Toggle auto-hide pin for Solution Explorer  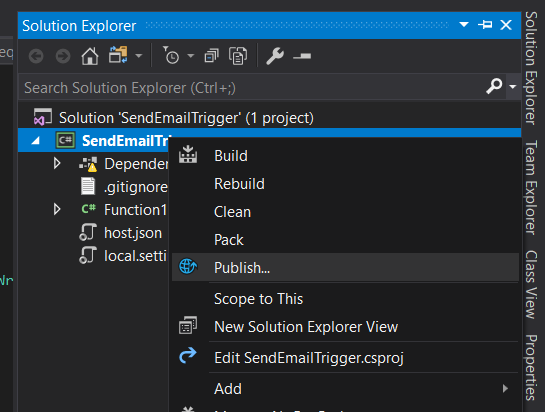tap(485, 25)
